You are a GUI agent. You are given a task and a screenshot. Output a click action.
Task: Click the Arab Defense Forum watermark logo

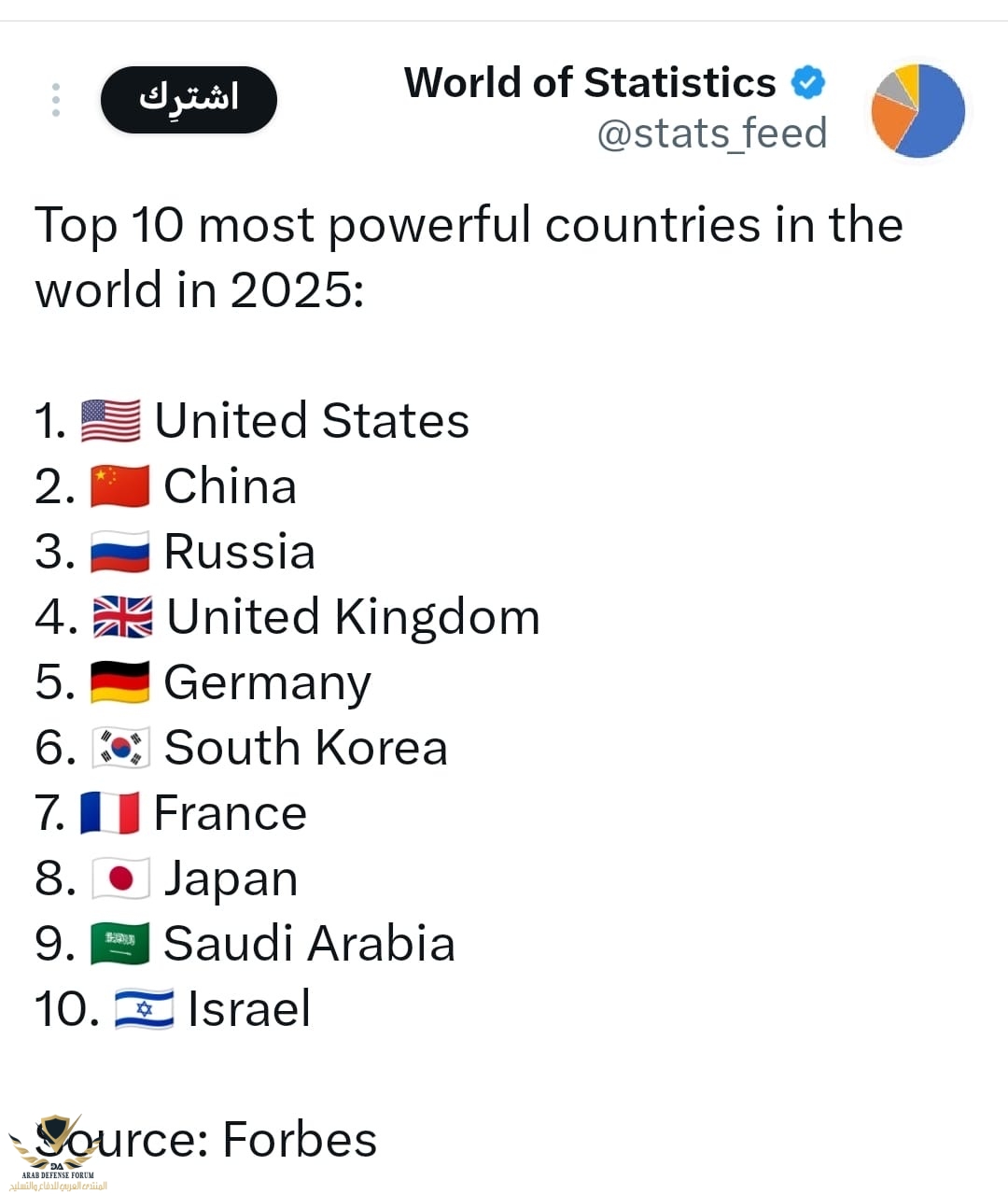(x=56, y=1153)
